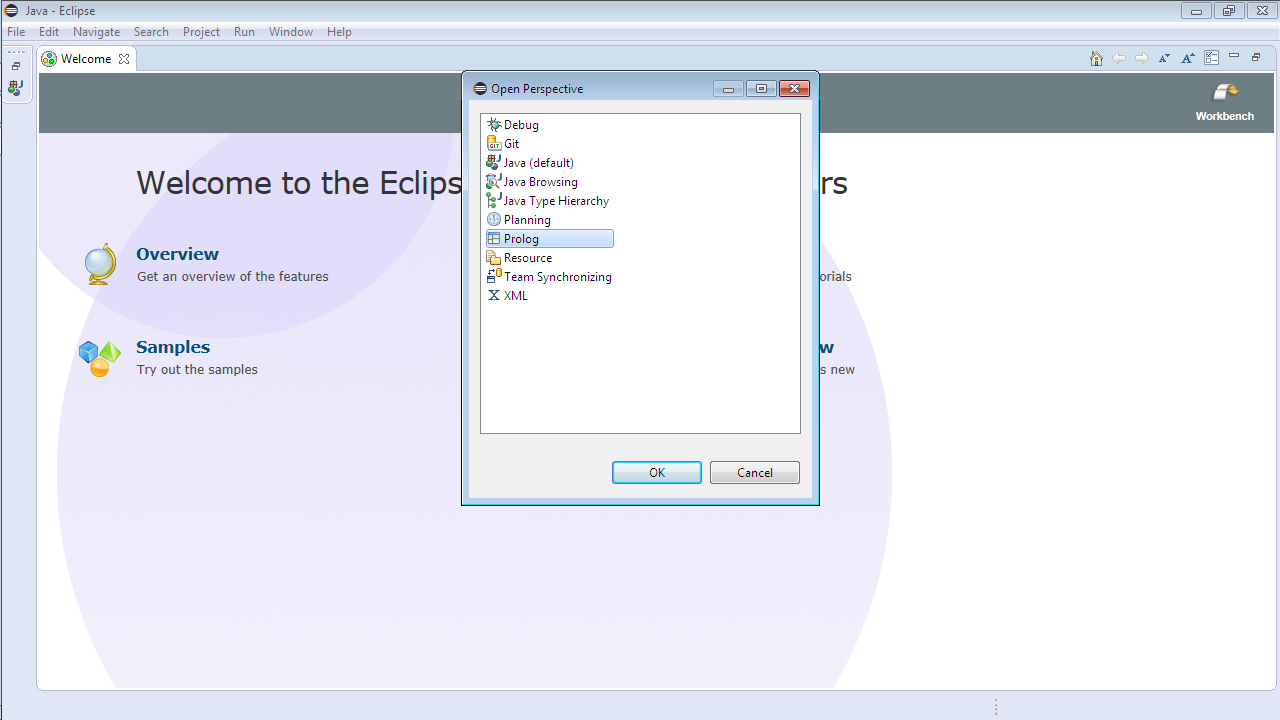Select the Planning clock icon
The width and height of the screenshot is (1280, 720).
(494, 220)
